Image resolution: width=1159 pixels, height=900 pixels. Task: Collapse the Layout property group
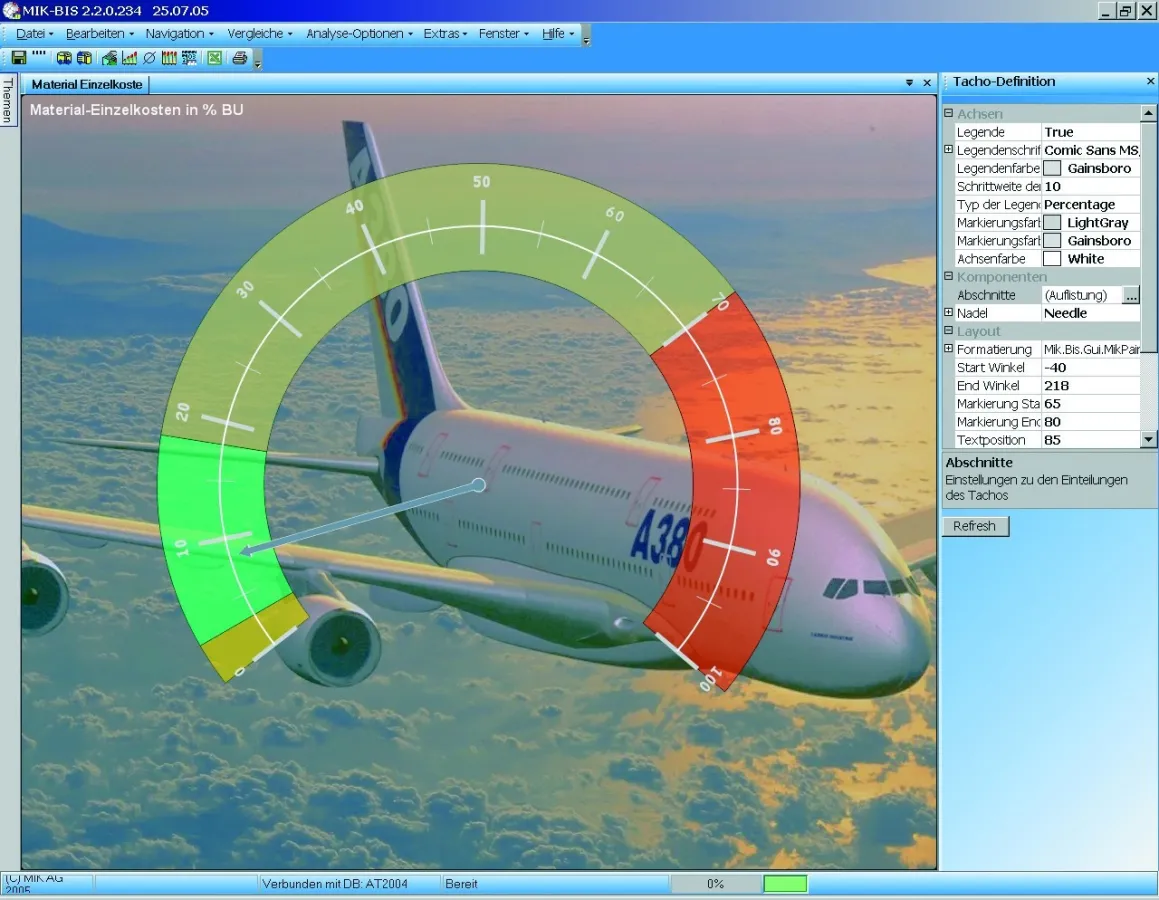click(x=948, y=331)
